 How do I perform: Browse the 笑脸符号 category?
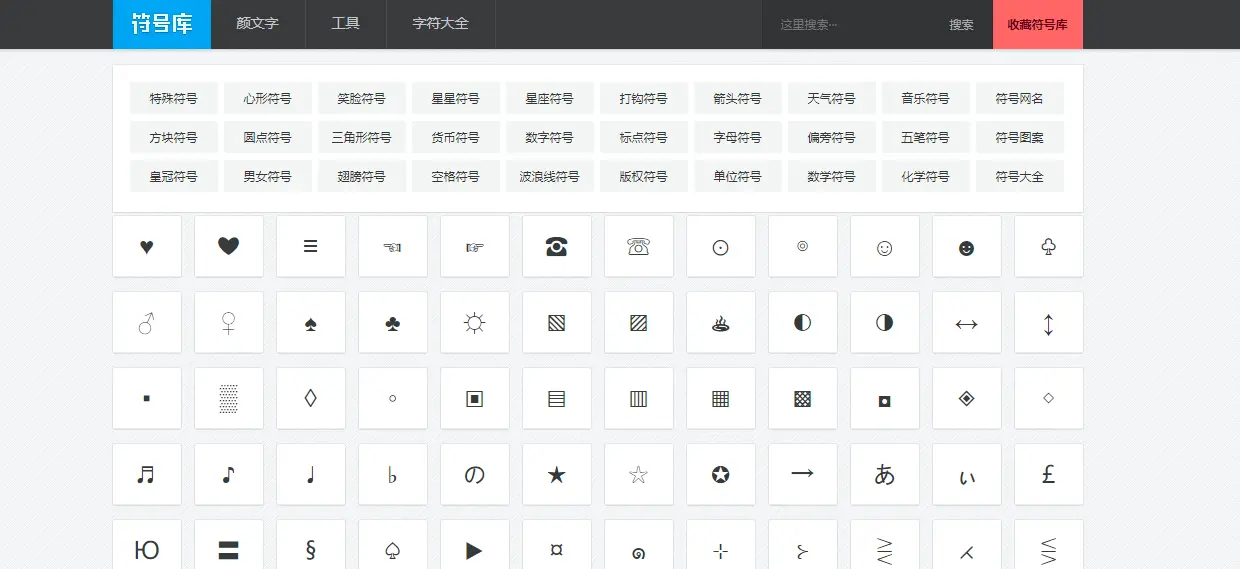(x=362, y=98)
